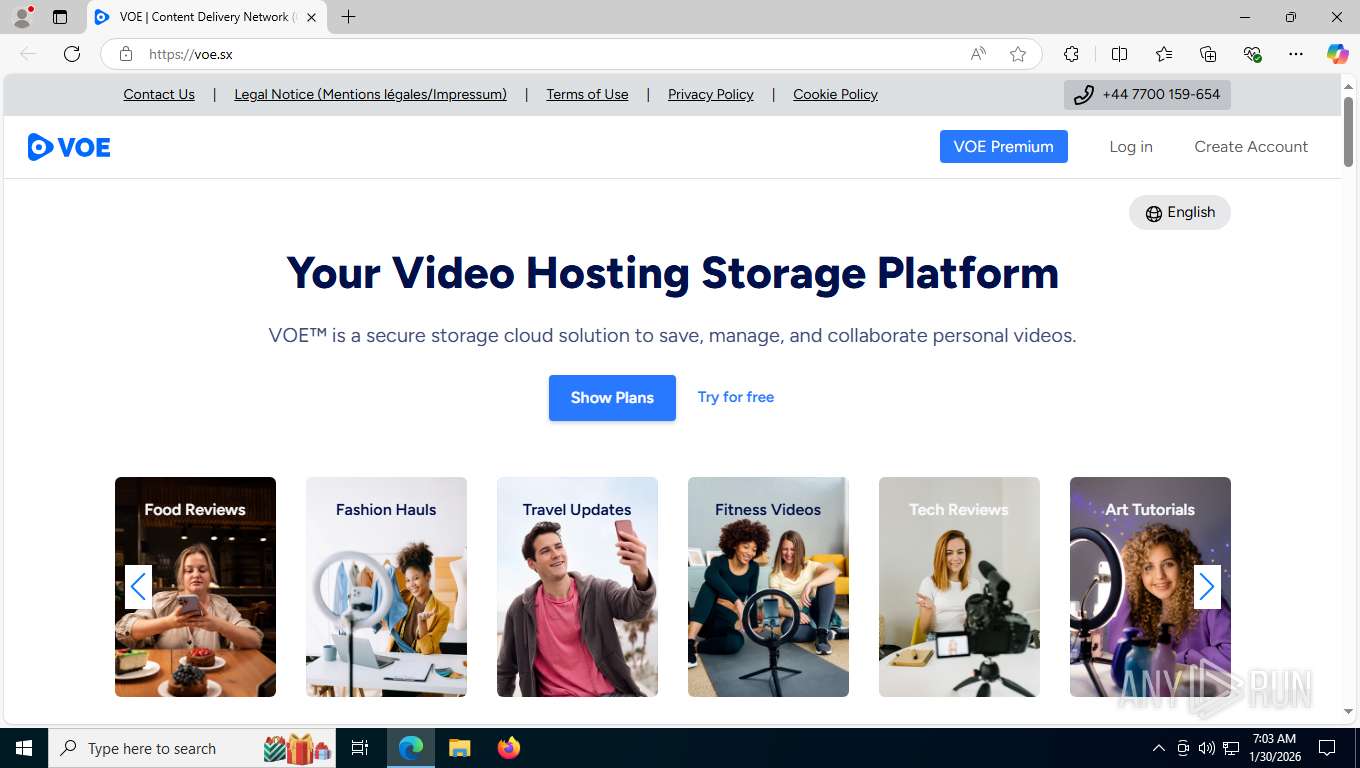The image size is (1360, 768).
Task: Open Legal Notice (Mentions légales/Impressum) link
Action: click(x=370, y=94)
